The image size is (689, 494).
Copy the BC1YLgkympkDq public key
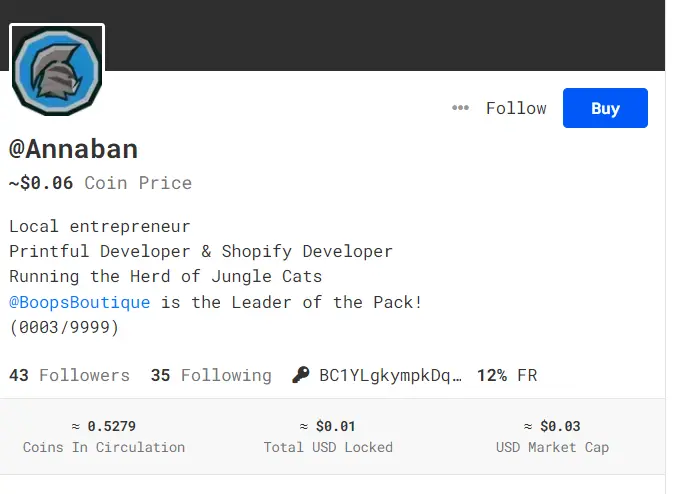(391, 376)
